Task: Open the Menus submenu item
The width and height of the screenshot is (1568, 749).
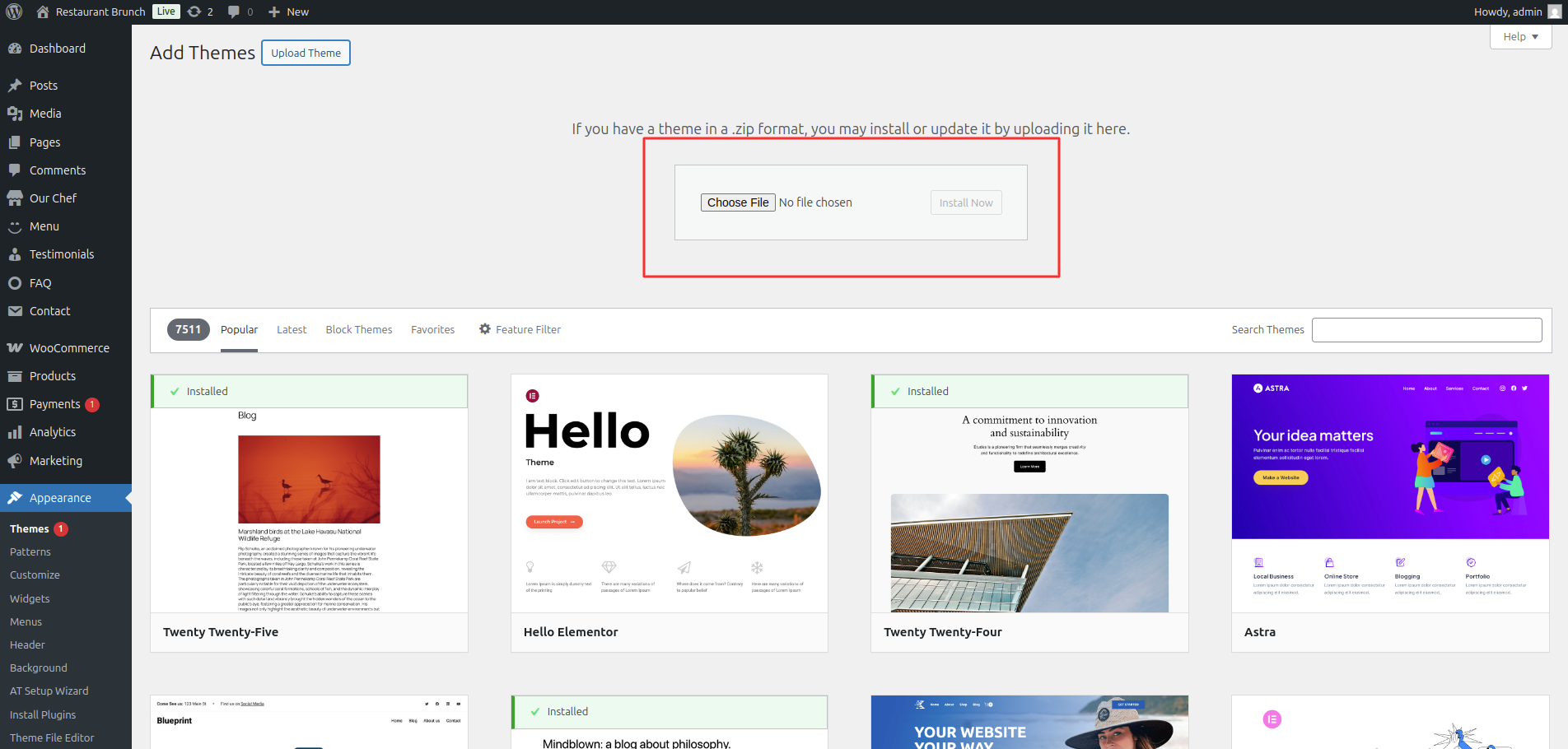Action: (x=26, y=621)
